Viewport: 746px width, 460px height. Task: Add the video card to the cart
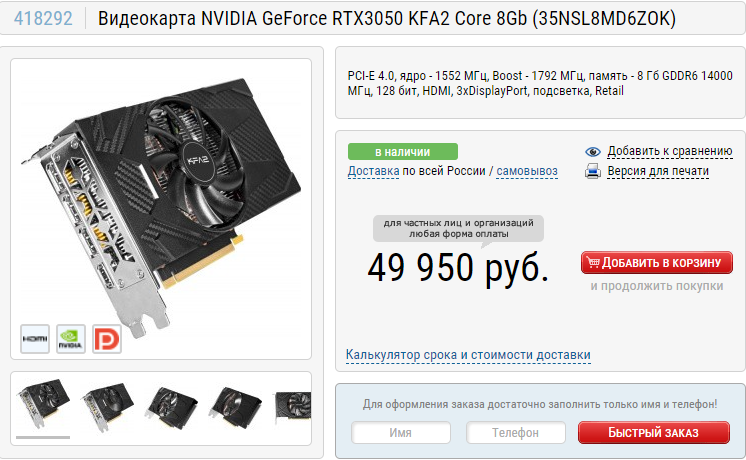click(x=657, y=263)
